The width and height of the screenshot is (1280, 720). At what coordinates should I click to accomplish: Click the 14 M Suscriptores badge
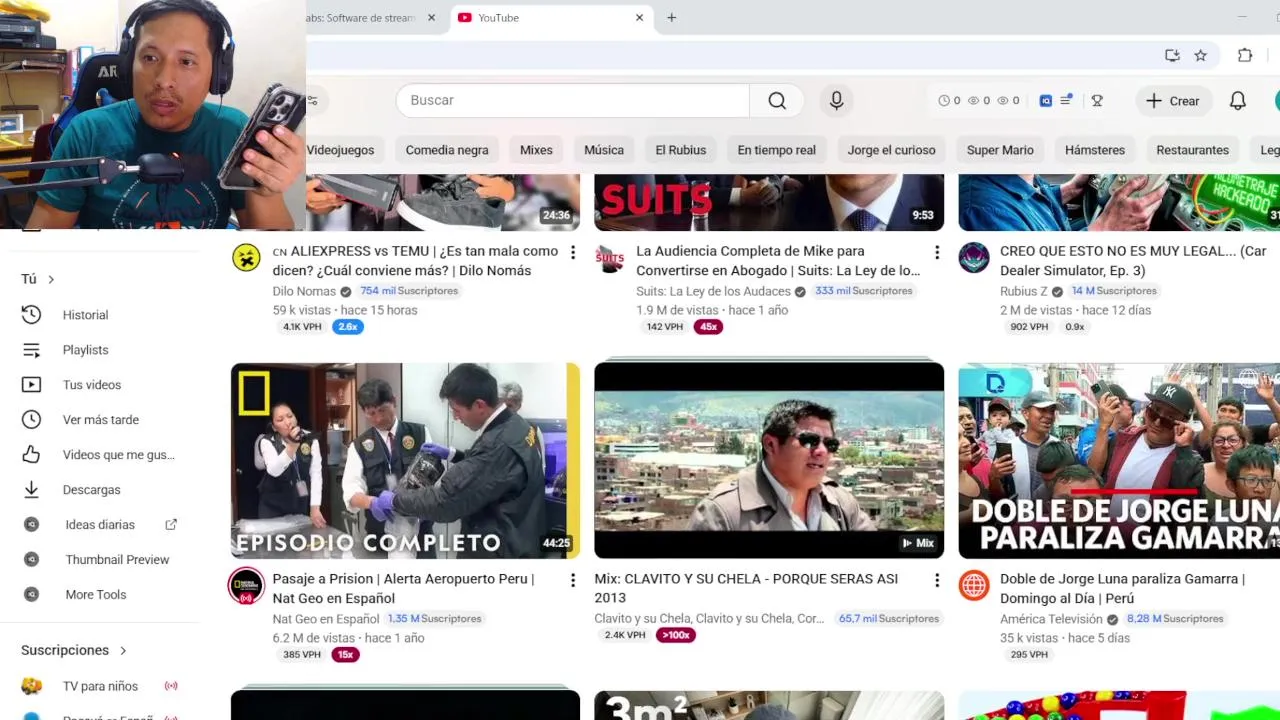click(x=1114, y=291)
